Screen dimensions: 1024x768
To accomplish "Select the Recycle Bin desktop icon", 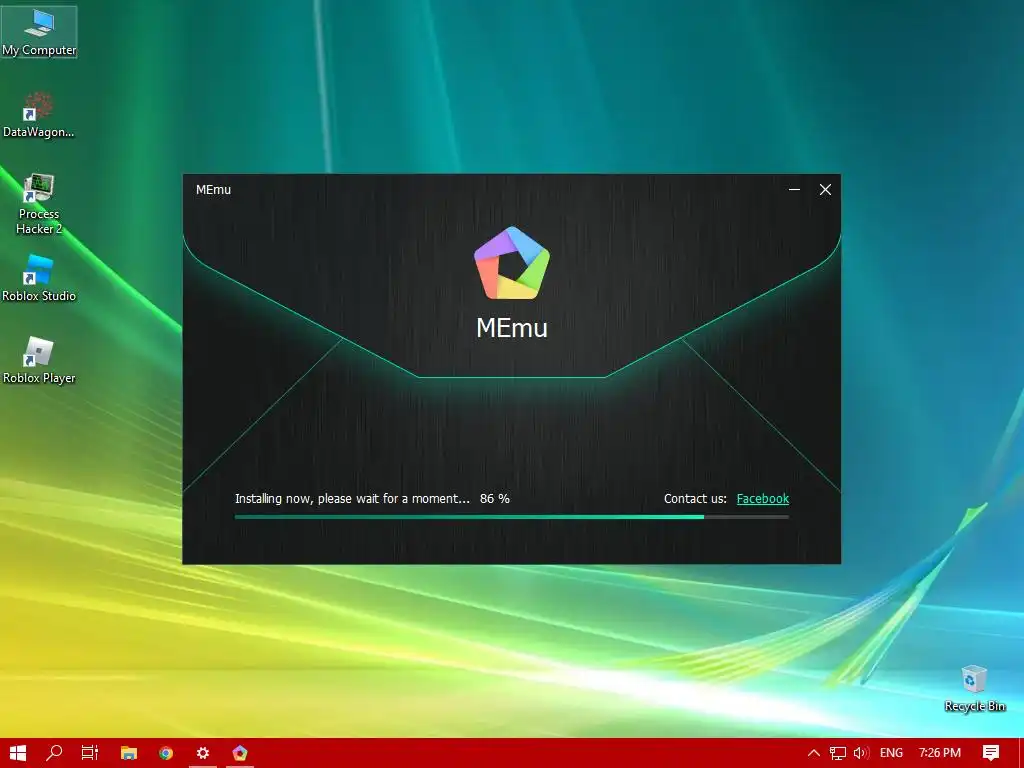I will tap(974, 689).
